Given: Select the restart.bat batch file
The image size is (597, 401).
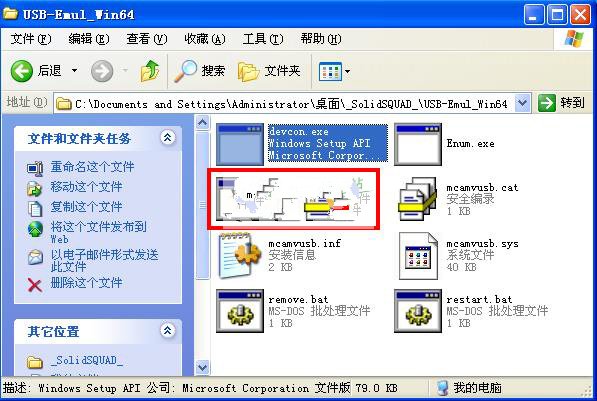Looking at the screenshot, I should [x=418, y=311].
